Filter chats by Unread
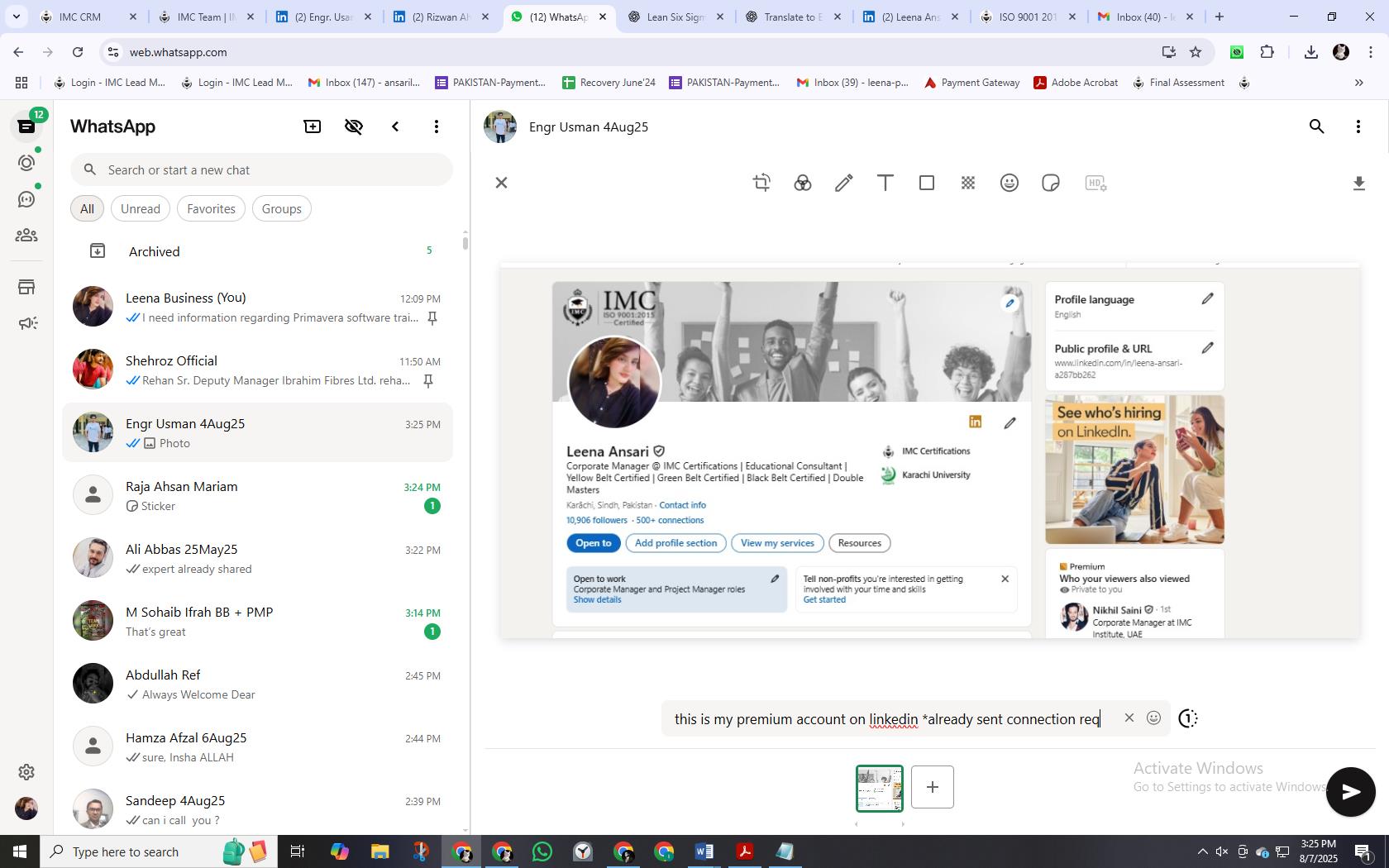Screen dimensions: 1389x868 (x=141, y=208)
